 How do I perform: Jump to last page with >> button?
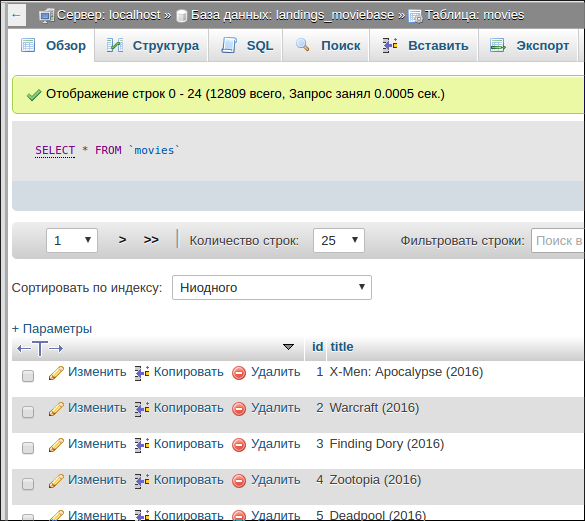click(151, 240)
